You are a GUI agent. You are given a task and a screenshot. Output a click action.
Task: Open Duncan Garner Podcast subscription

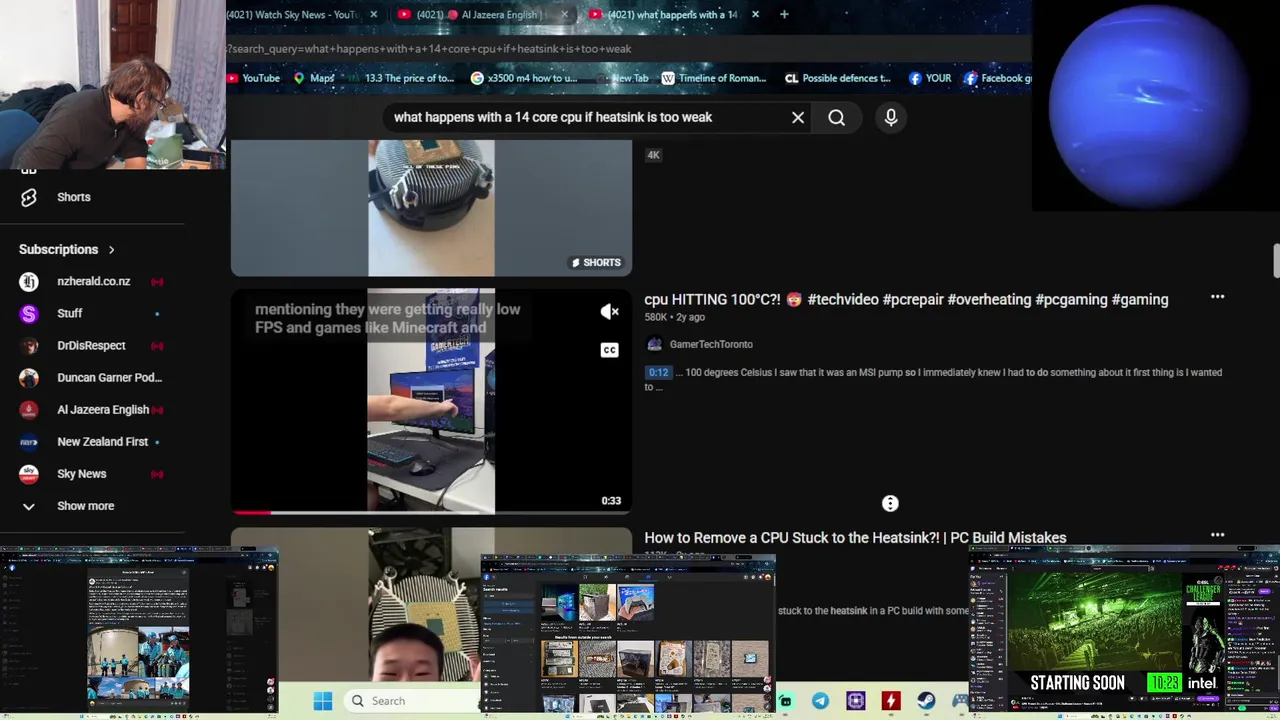pyautogui.click(x=109, y=378)
